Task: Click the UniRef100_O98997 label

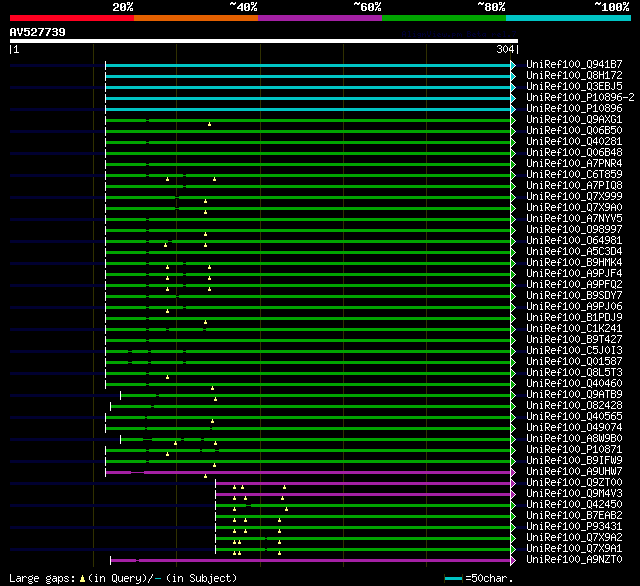Action: point(574,230)
